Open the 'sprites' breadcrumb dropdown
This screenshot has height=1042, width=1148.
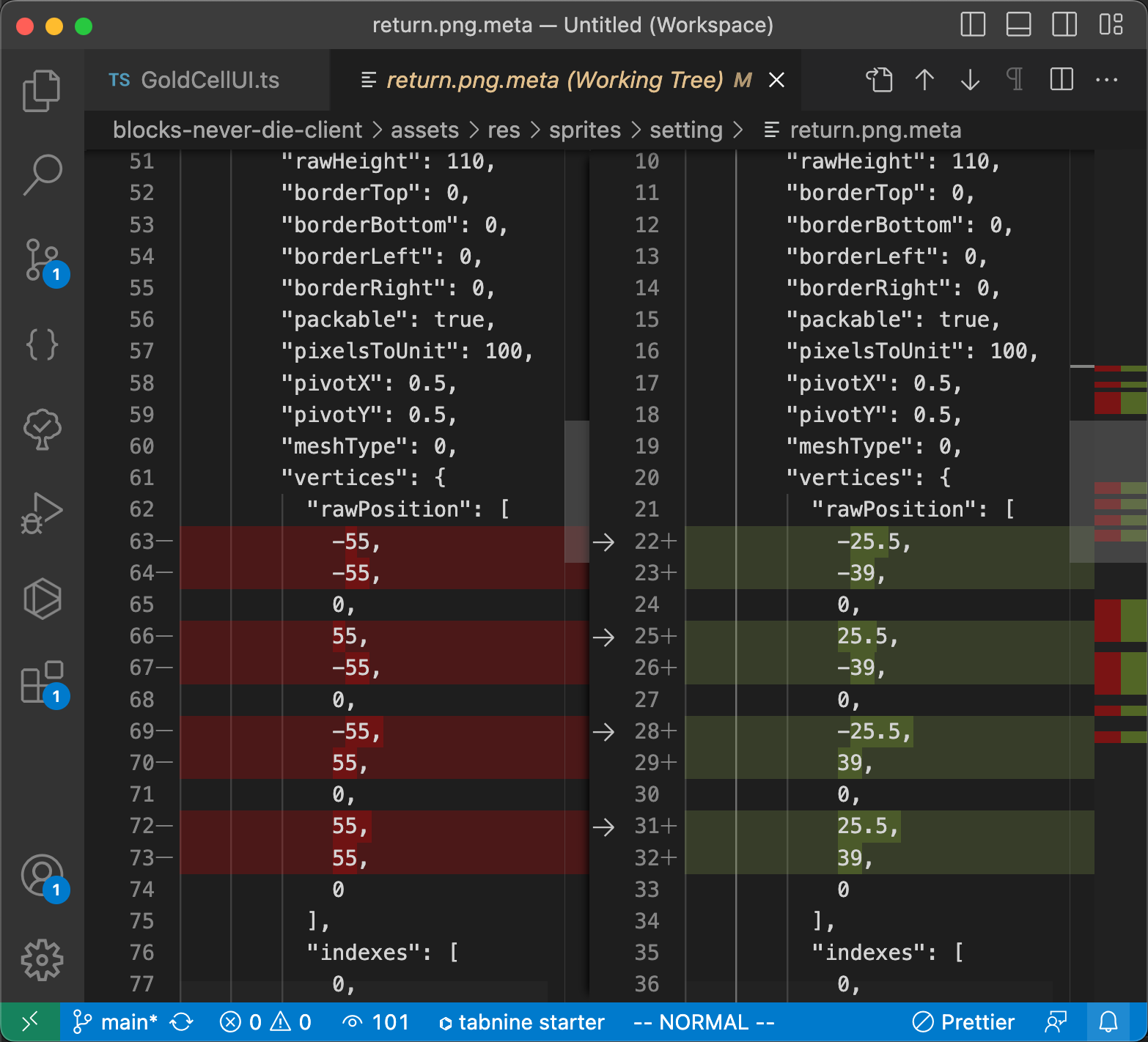click(x=584, y=130)
